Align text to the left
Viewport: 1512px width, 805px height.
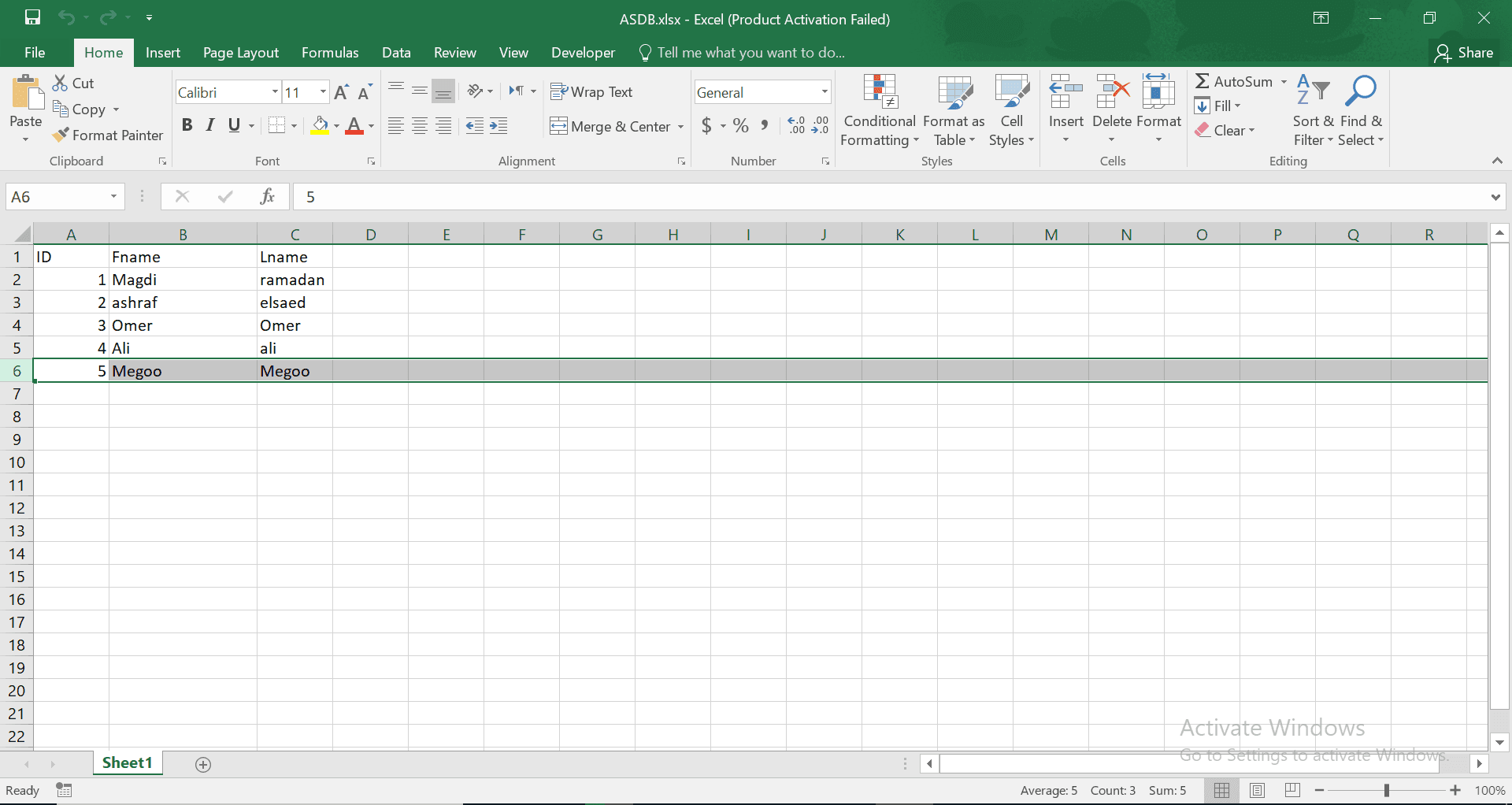(396, 126)
